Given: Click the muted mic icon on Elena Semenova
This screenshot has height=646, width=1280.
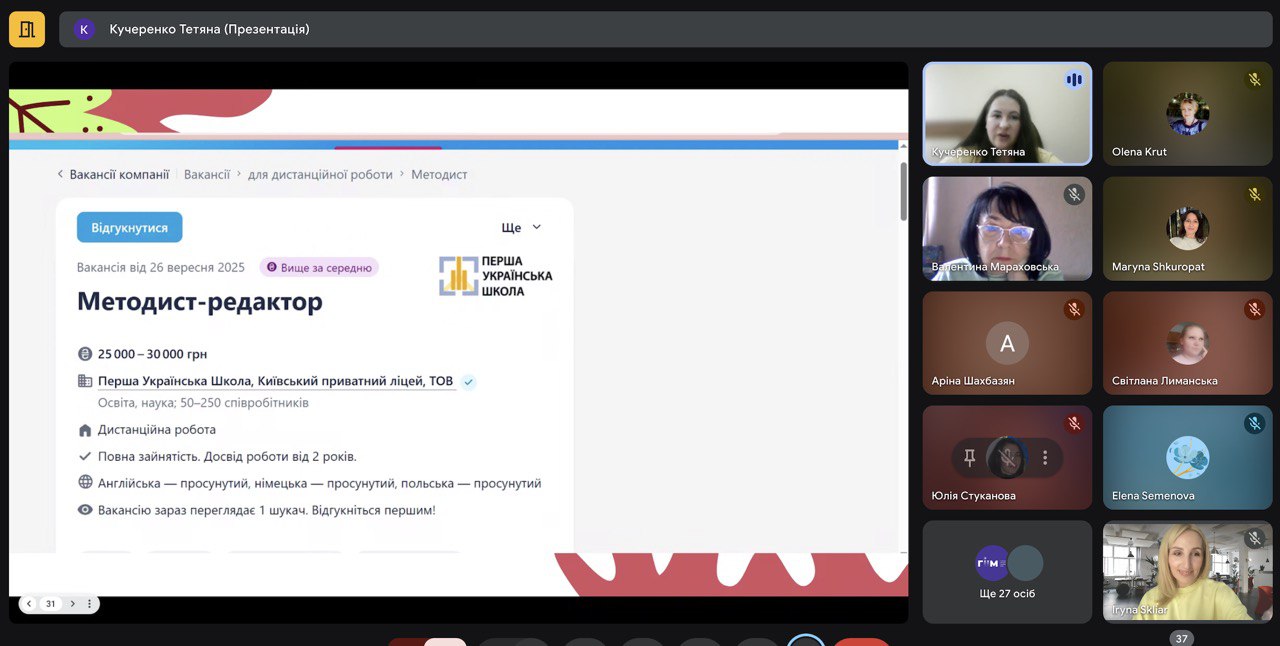Looking at the screenshot, I should click(1254, 424).
